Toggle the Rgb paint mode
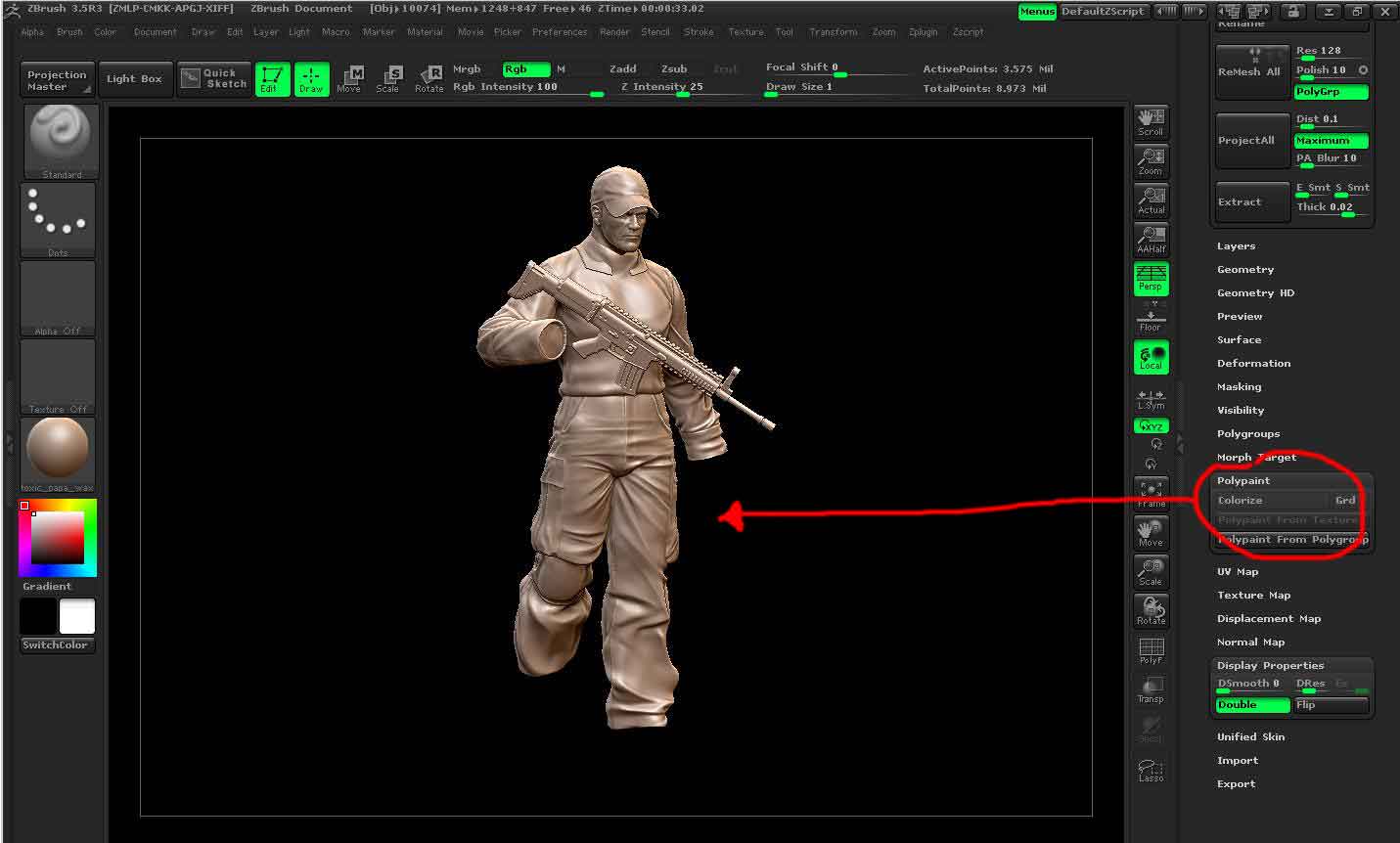Image resolution: width=1400 pixels, height=843 pixels. click(525, 69)
